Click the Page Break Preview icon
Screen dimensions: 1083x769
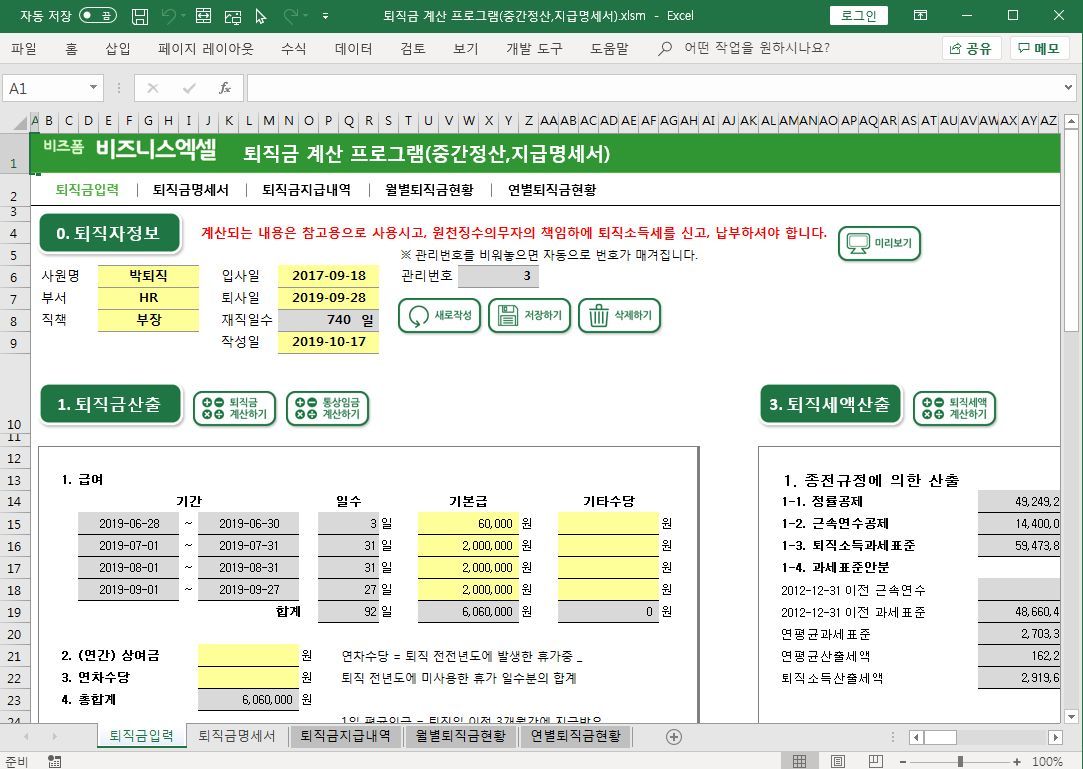coord(875,761)
